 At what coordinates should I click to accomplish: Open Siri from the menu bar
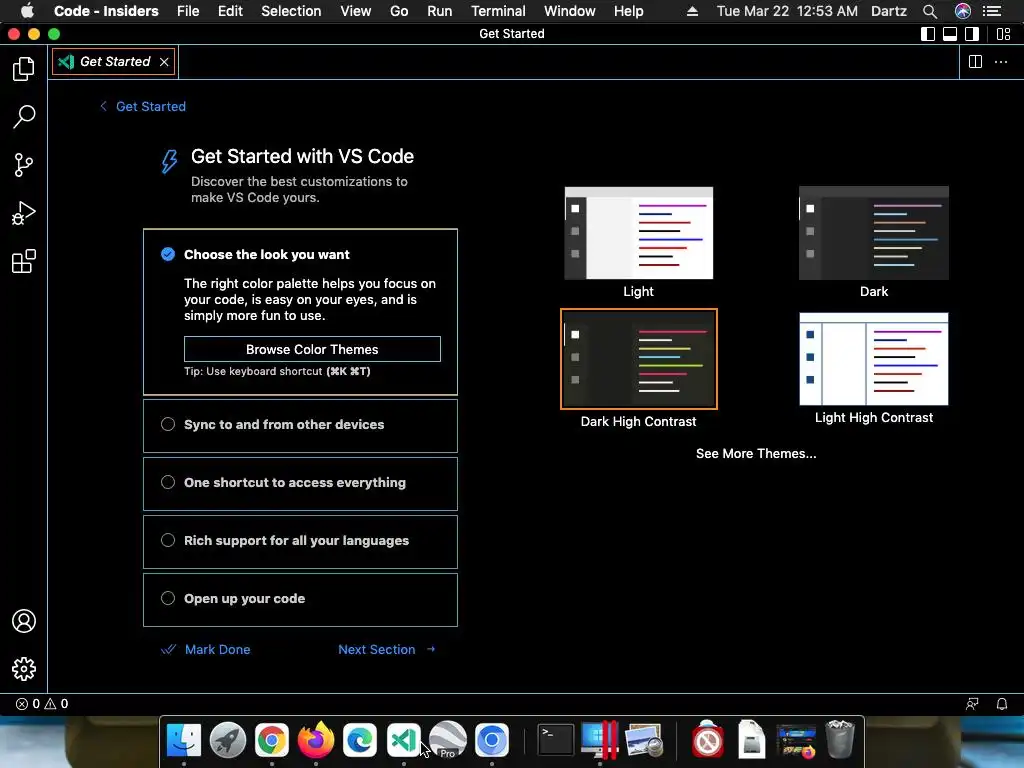point(963,11)
